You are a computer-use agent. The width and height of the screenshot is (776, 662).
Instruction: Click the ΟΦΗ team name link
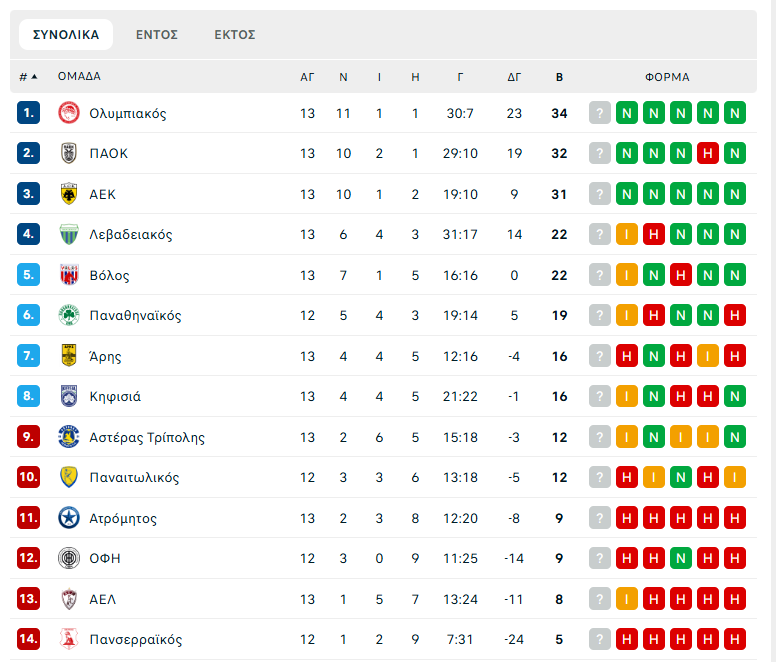tap(105, 558)
